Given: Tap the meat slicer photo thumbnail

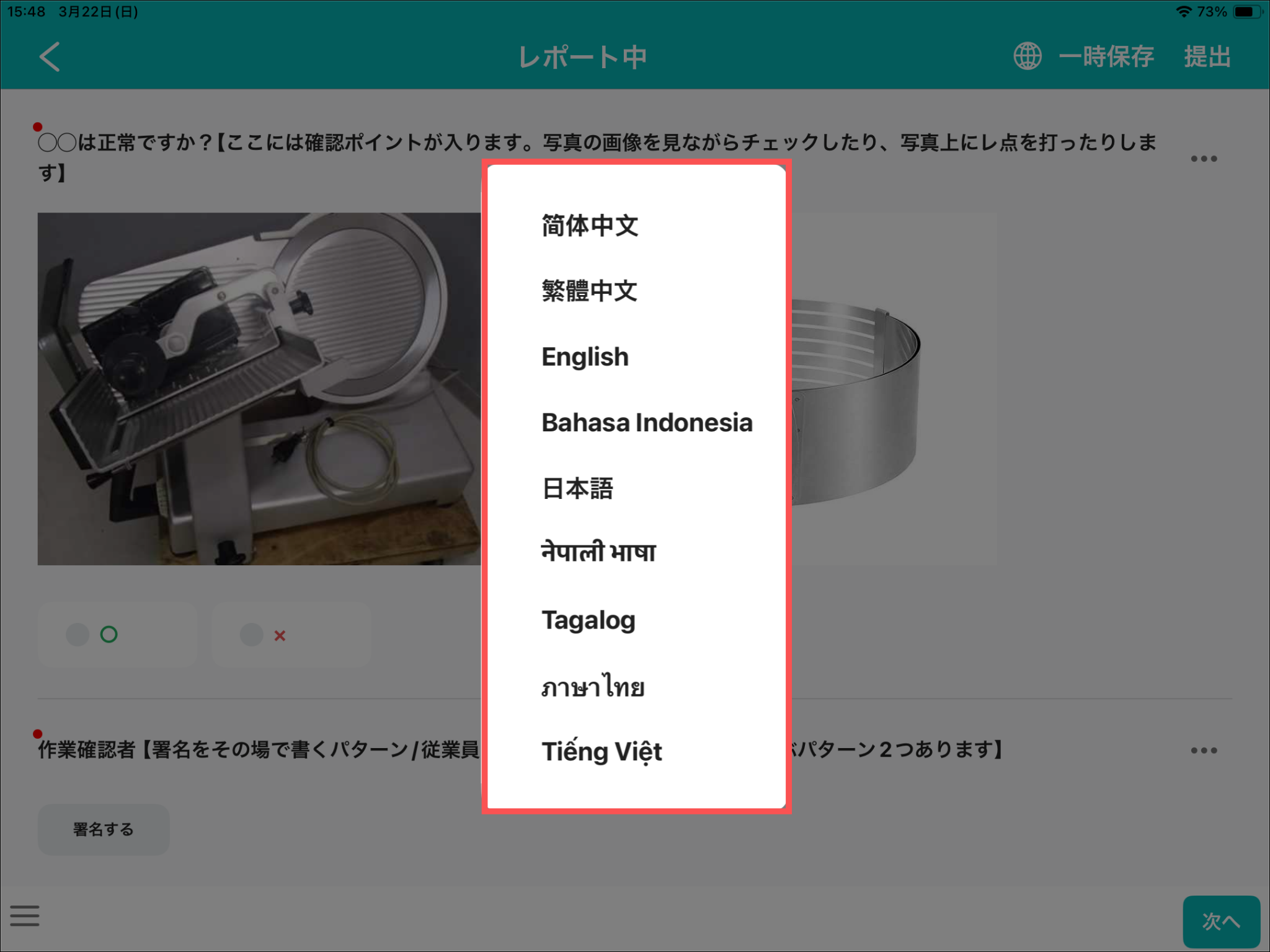Looking at the screenshot, I should coord(259,389).
